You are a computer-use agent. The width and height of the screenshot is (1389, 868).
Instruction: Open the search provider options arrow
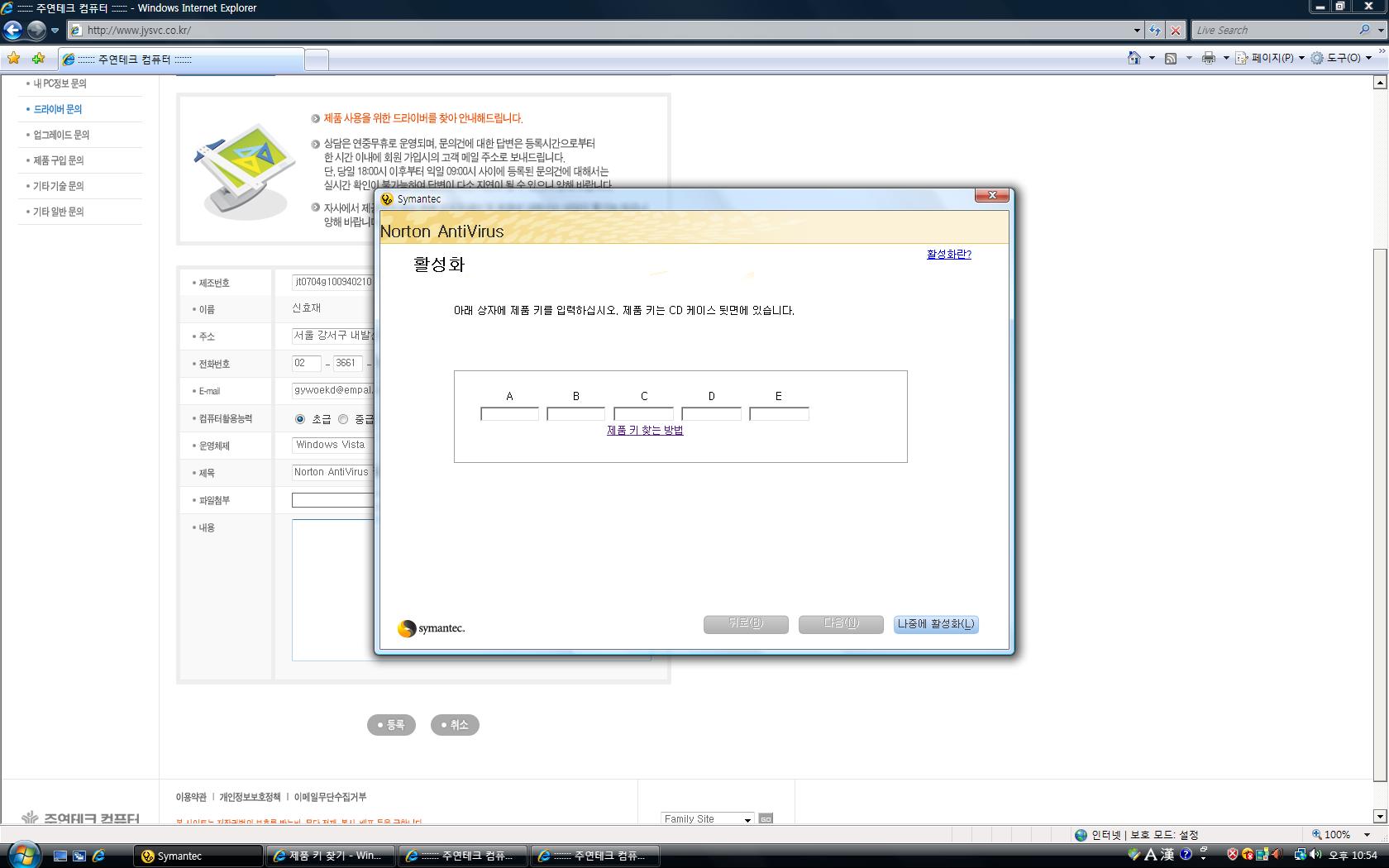click(1381, 31)
